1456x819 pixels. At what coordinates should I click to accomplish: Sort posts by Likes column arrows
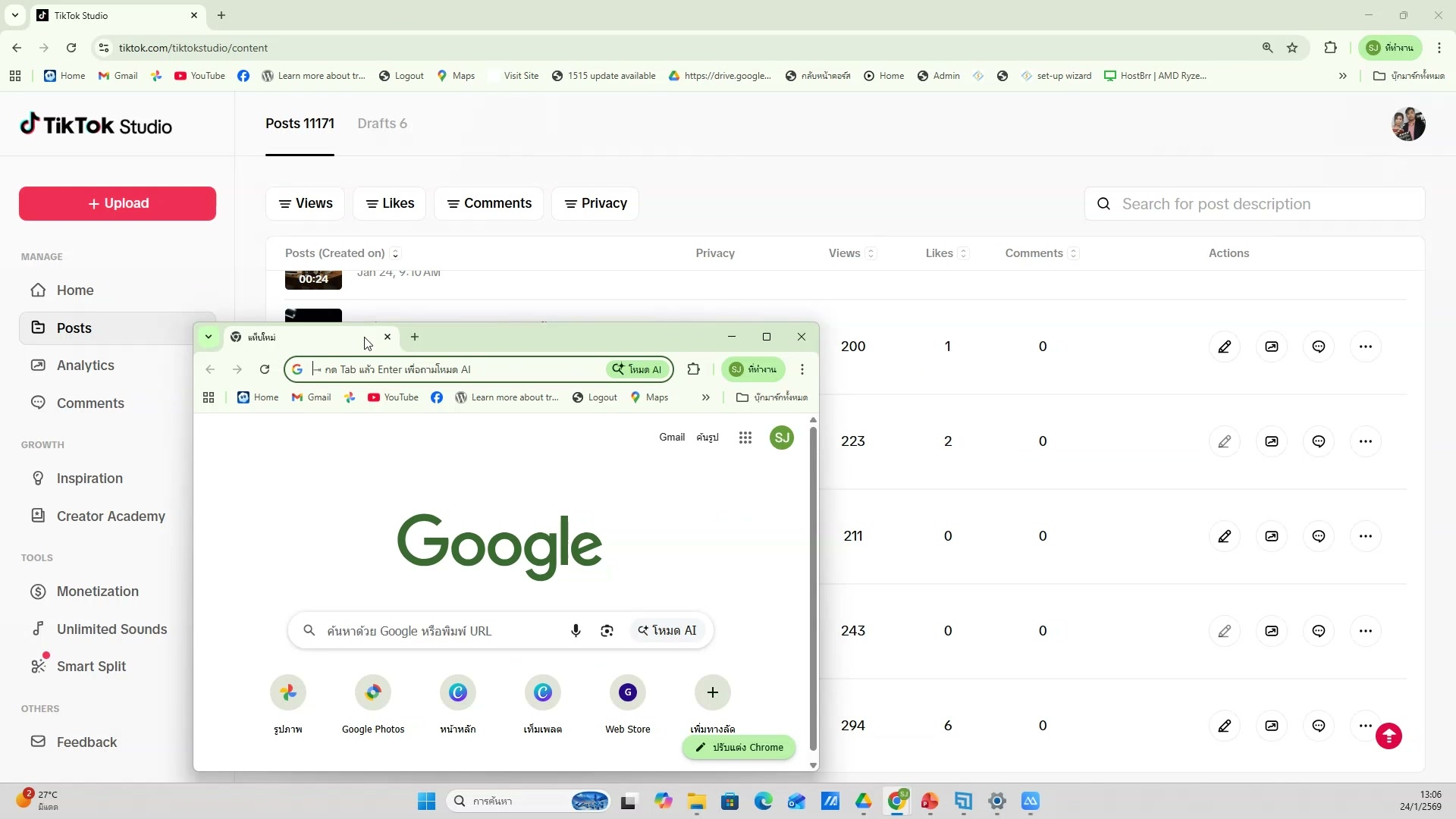pos(963,253)
